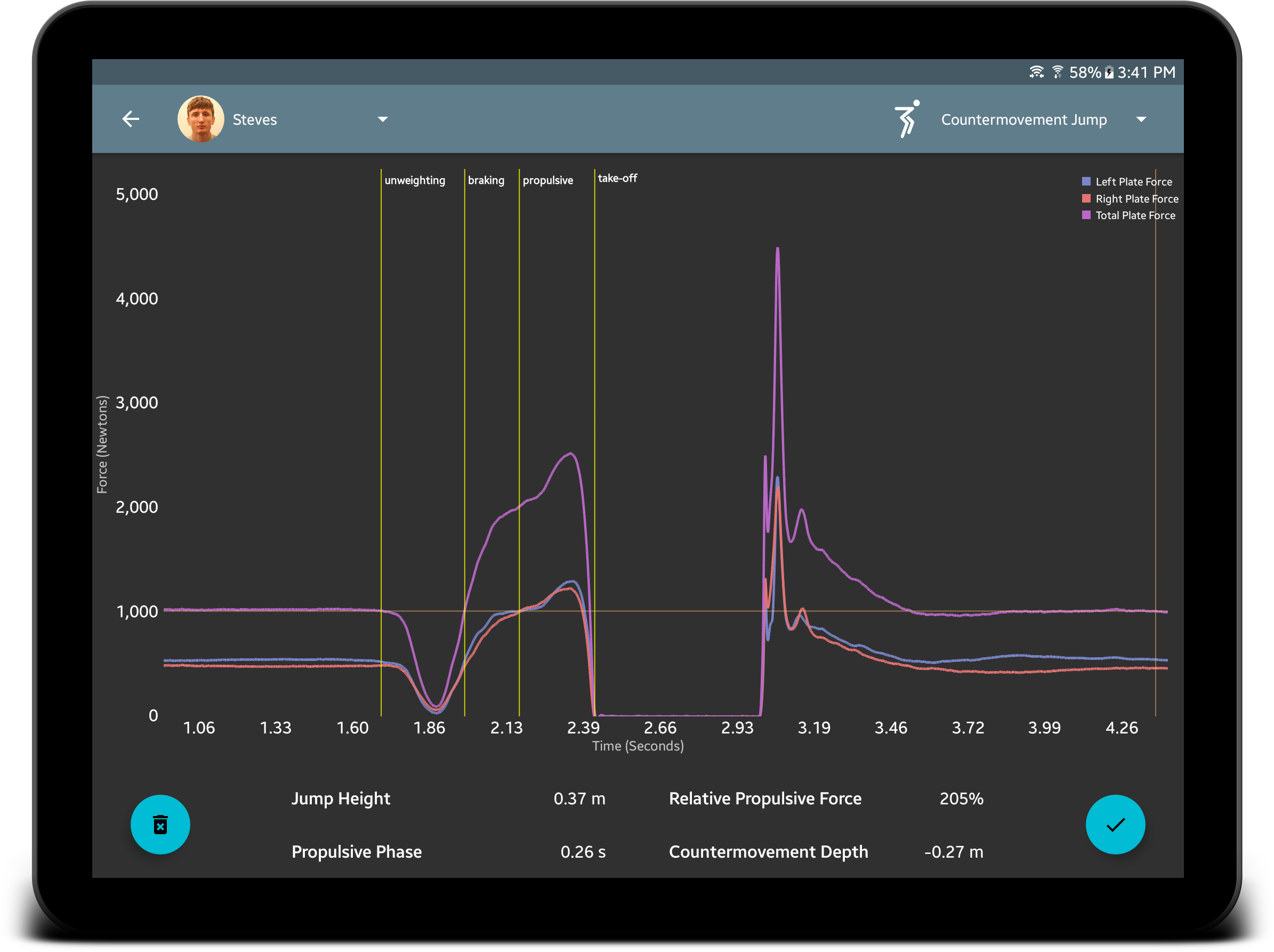
Task: Tap the Relative Propulsive Force label
Action: [x=765, y=798]
